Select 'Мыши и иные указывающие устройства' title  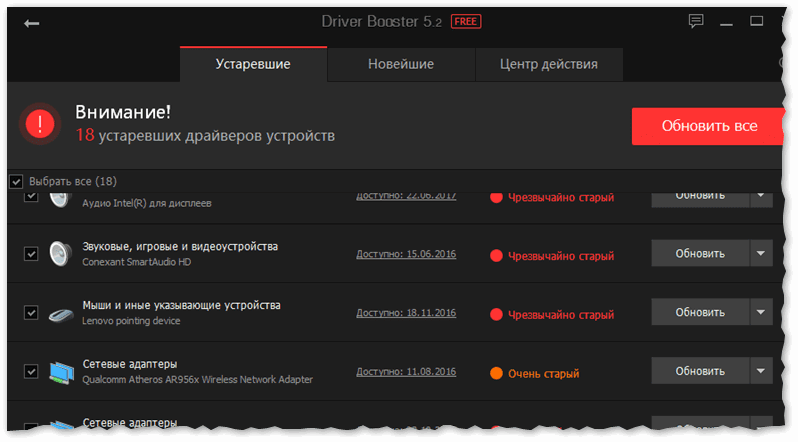point(181,305)
